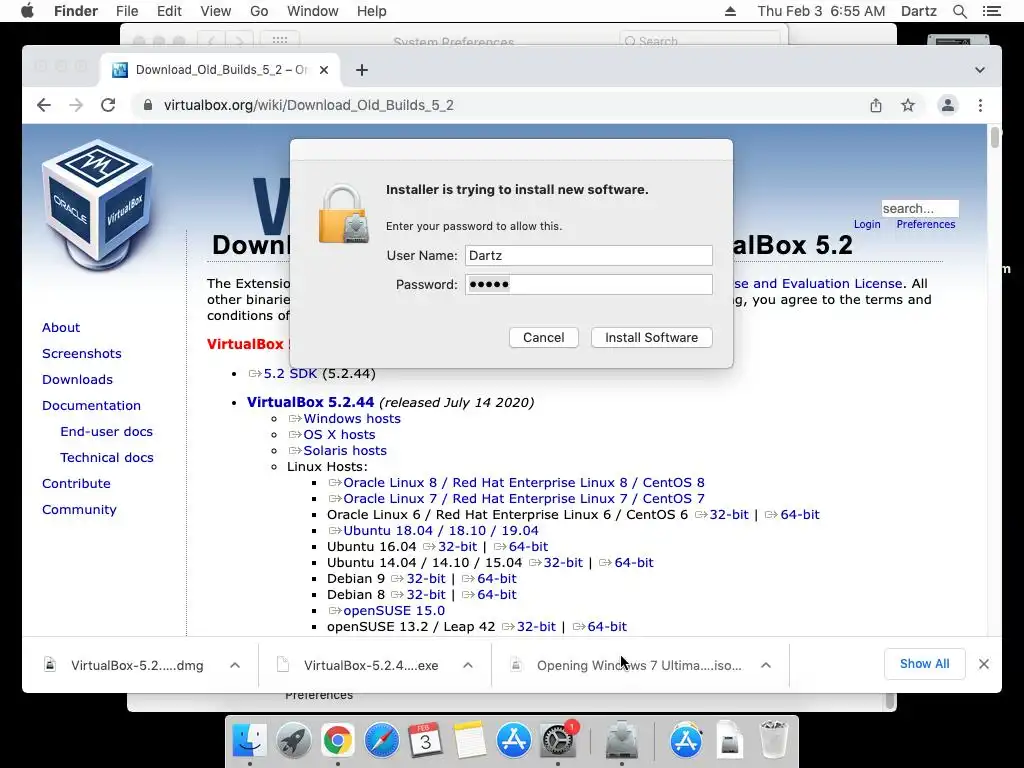The image size is (1024, 768).
Task: Click the Password field
Action: [588, 284]
